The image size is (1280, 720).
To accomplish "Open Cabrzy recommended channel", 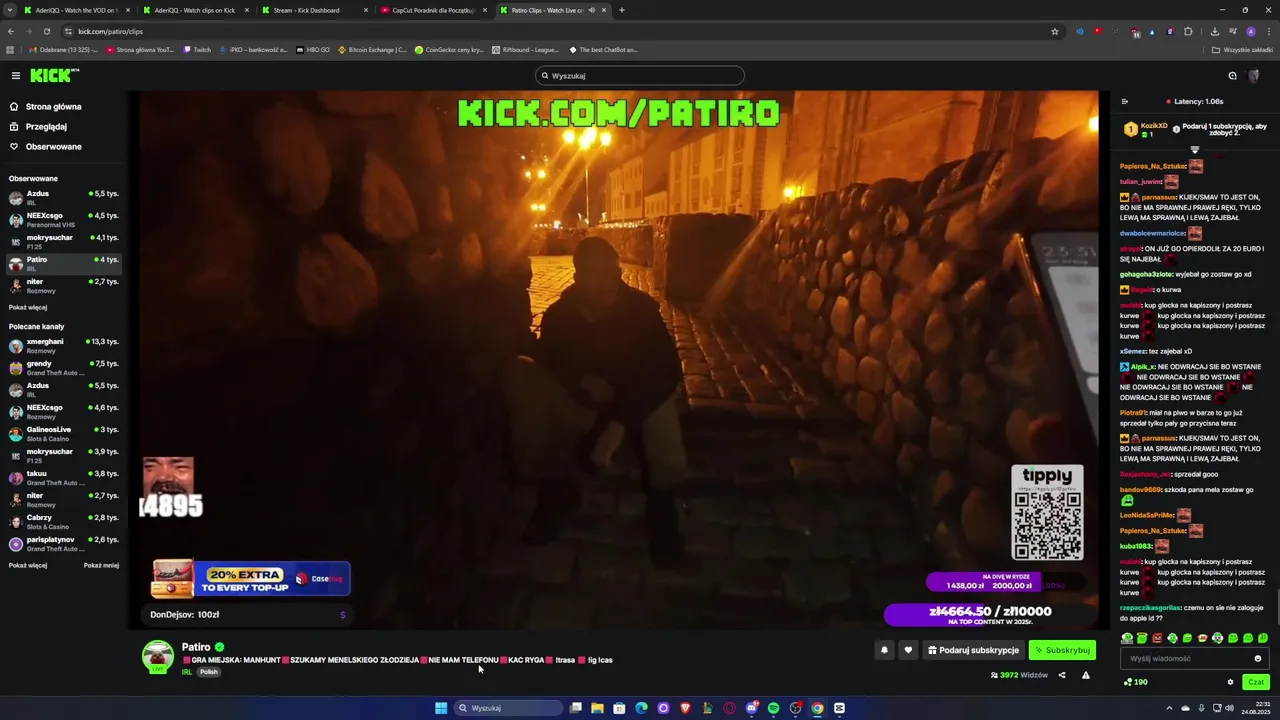I will (x=64, y=520).
